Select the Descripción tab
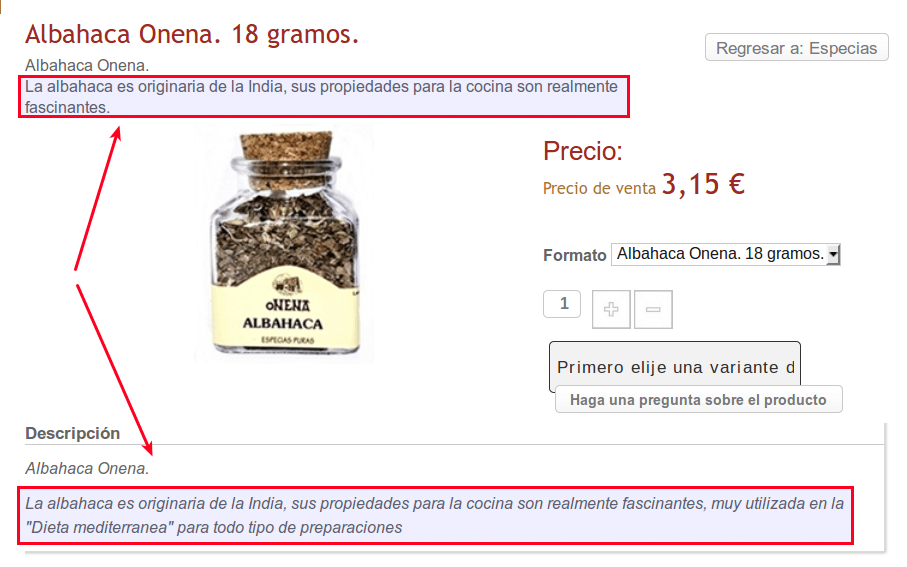The height and width of the screenshot is (567, 907). 72,433
